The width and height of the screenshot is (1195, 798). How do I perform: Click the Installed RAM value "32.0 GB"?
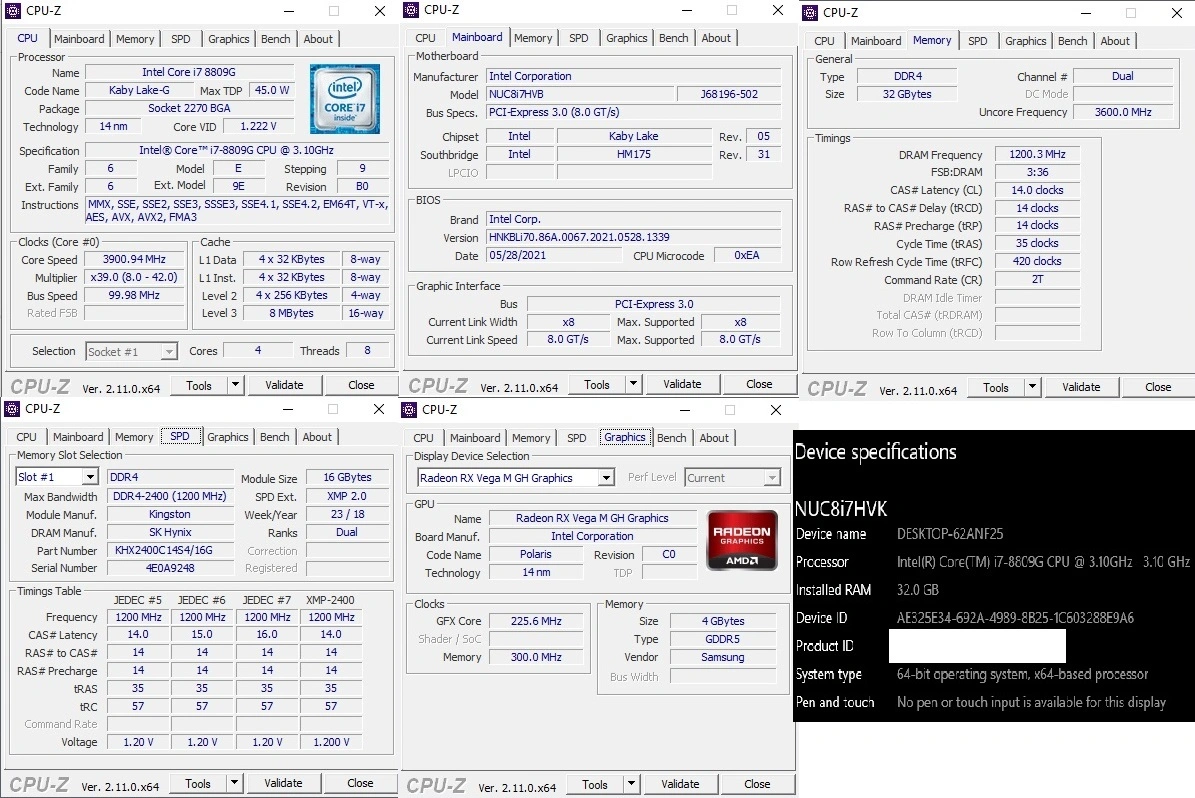[918, 589]
